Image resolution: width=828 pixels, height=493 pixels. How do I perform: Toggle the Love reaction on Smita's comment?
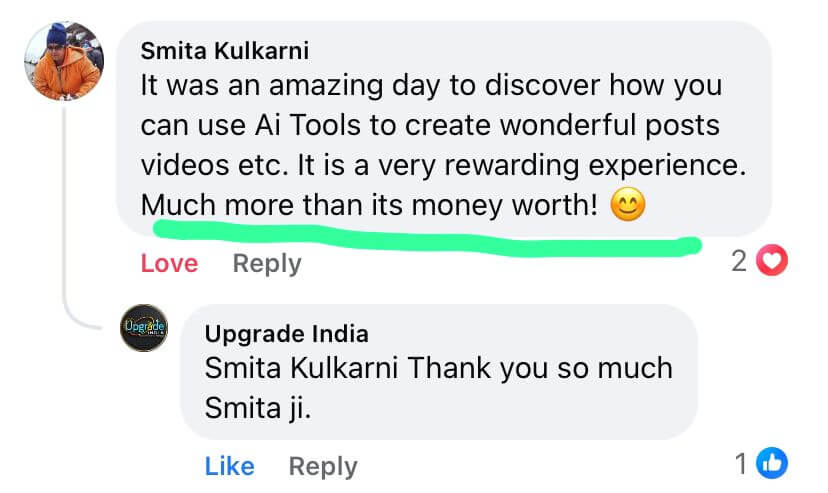pyautogui.click(x=170, y=263)
